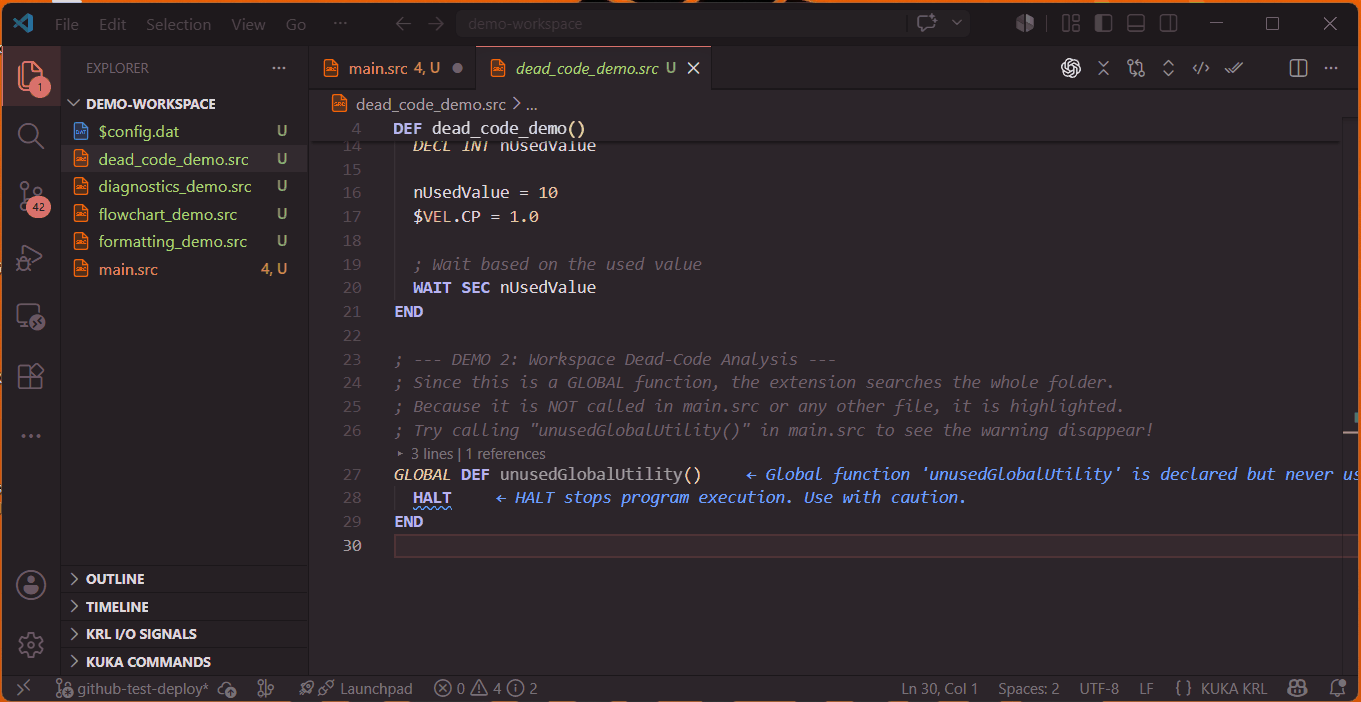Click the '1 references' code lens link

[x=506, y=454]
